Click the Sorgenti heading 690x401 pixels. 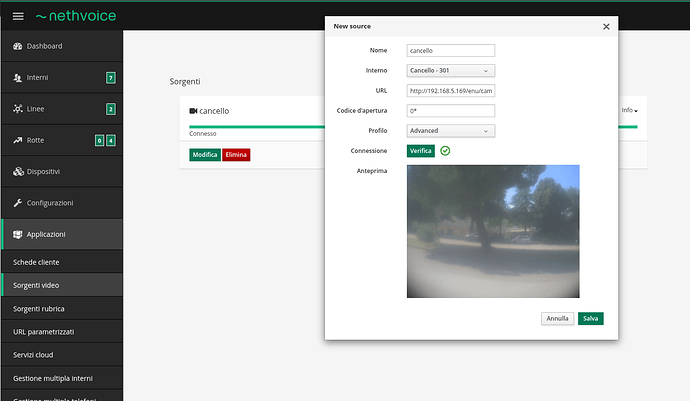tap(185, 81)
